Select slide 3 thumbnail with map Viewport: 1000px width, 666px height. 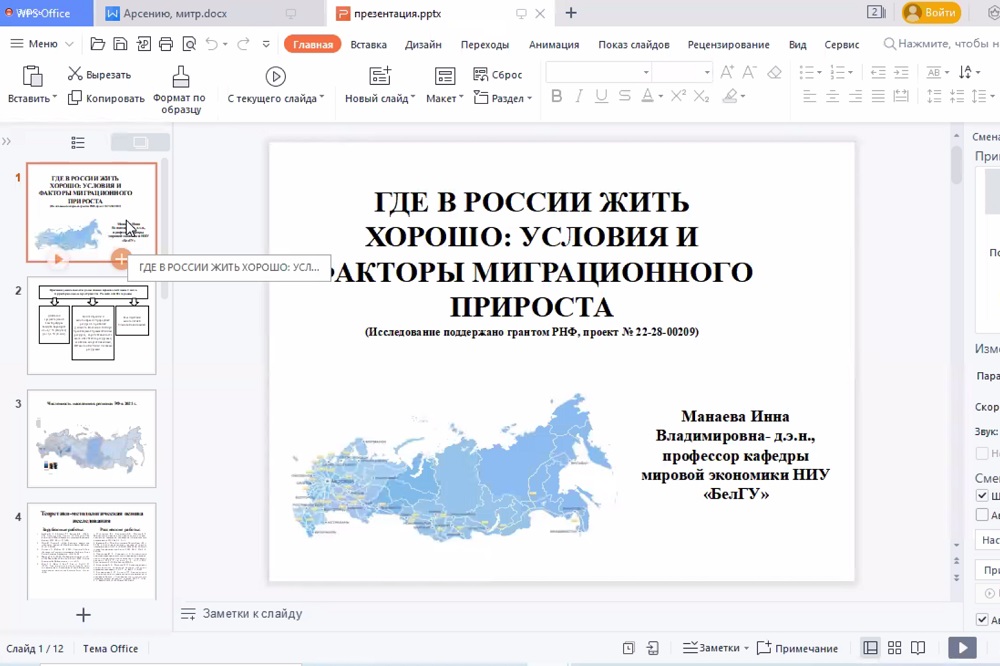[x=92, y=439]
